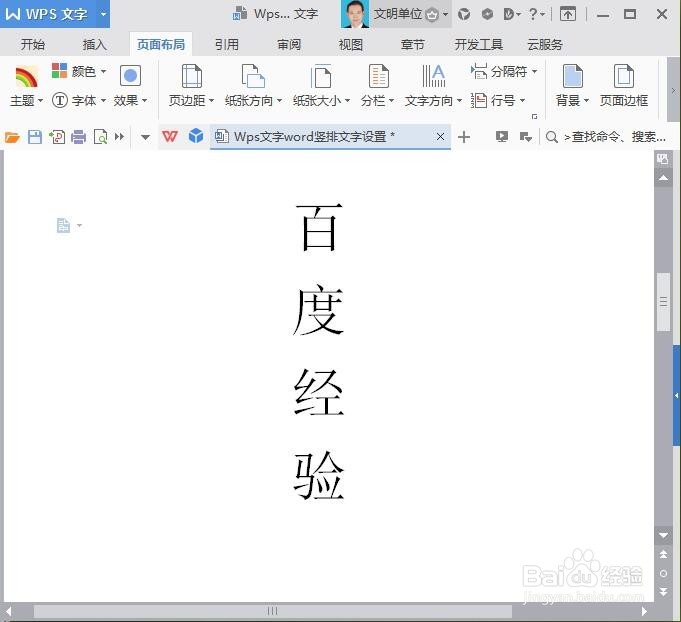Close the Wps文字word竖排文字设置 document tab
This screenshot has height=622, width=681.
[x=440, y=137]
